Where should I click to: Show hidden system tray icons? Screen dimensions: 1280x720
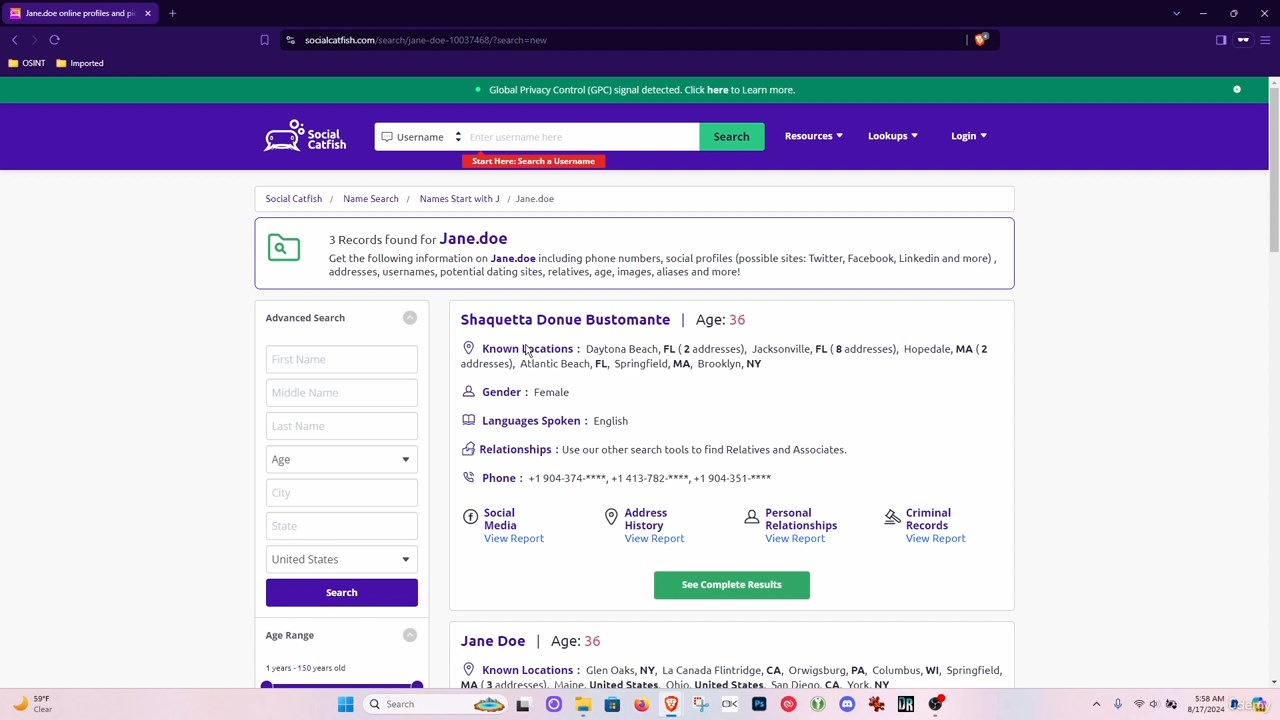point(1096,704)
